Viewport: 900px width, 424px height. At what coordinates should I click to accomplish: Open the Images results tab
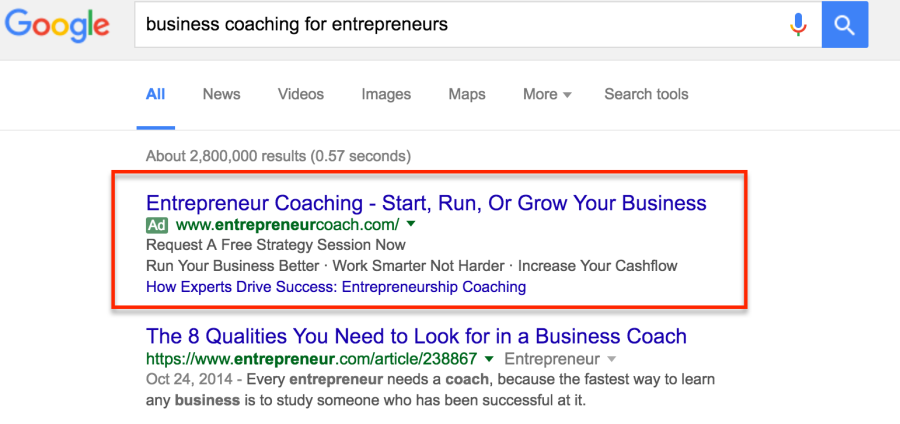click(x=386, y=95)
